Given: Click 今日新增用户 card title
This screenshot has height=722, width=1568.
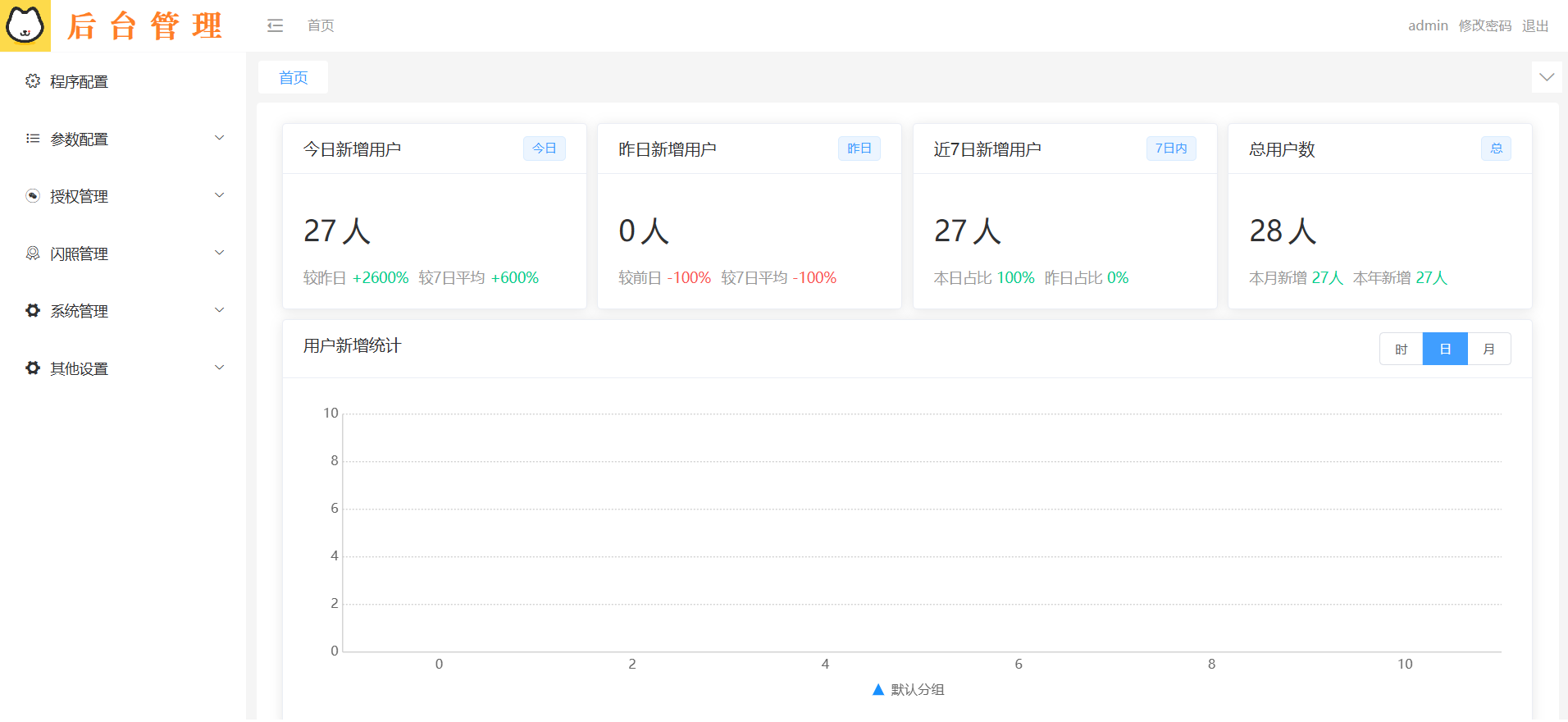Looking at the screenshot, I should pos(352,149).
